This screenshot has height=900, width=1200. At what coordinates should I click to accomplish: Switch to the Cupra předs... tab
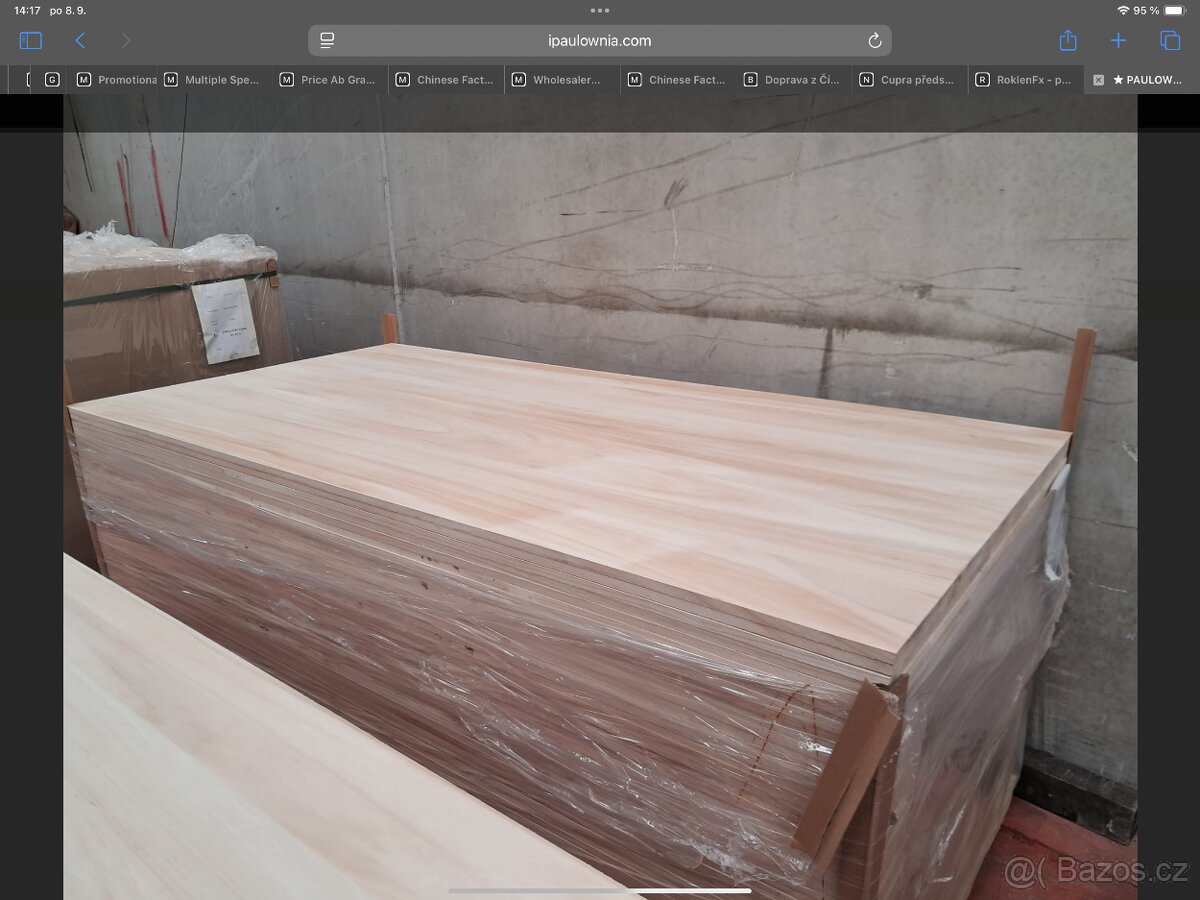(908, 80)
